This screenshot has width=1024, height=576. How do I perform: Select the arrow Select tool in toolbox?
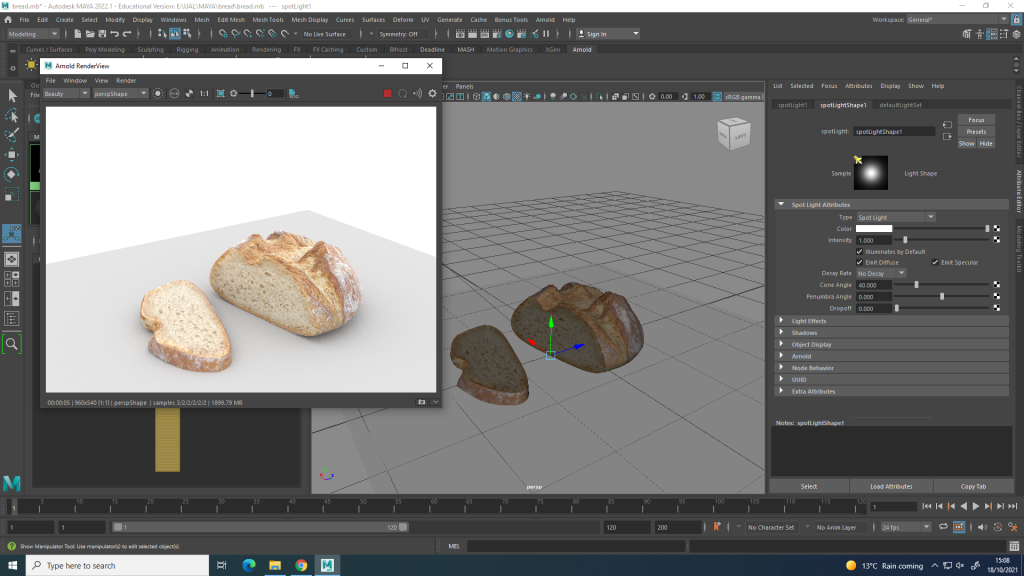click(x=13, y=95)
